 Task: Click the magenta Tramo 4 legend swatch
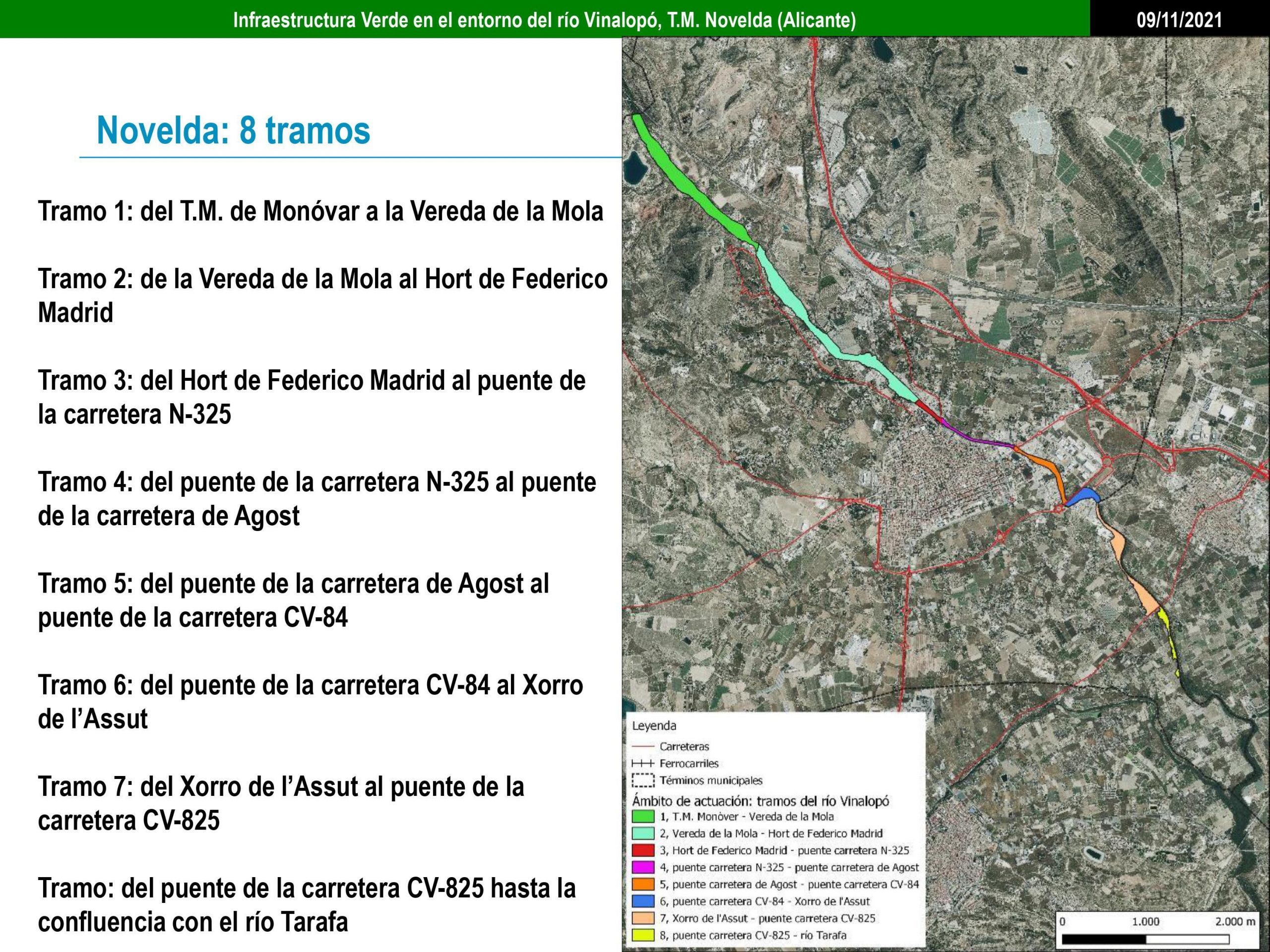pyautogui.click(x=643, y=867)
